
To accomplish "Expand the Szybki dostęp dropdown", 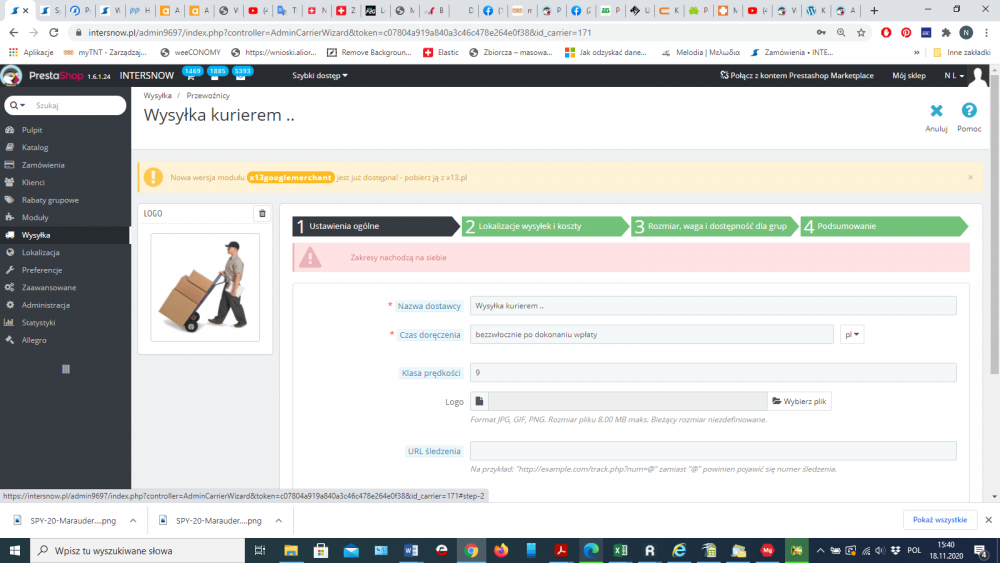I will pos(320,75).
